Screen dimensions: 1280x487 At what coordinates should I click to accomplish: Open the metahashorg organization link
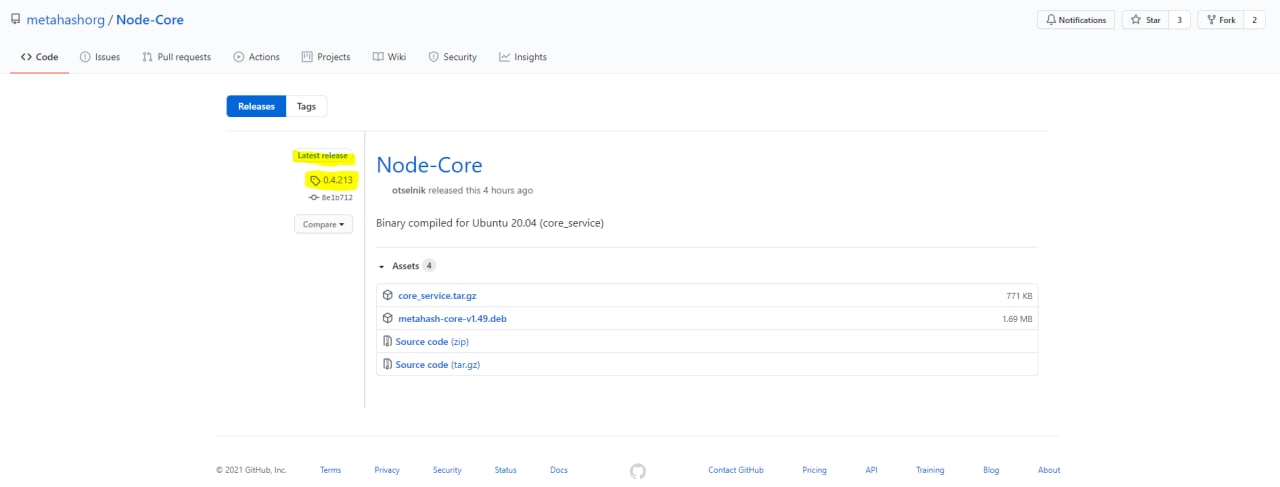(66, 20)
